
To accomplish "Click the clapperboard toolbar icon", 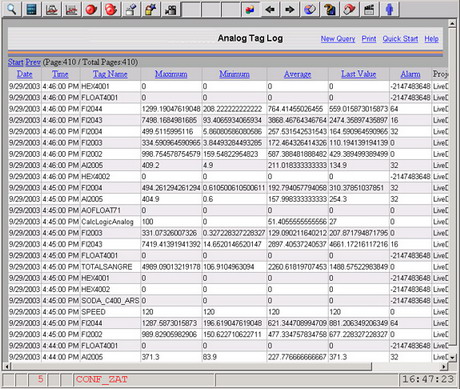I will click(369, 9).
